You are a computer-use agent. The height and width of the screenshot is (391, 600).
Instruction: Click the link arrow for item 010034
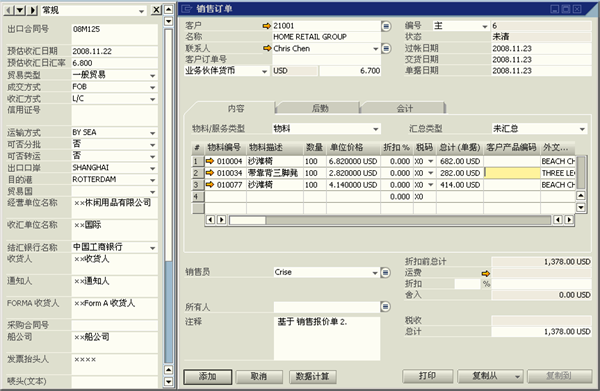pos(210,173)
